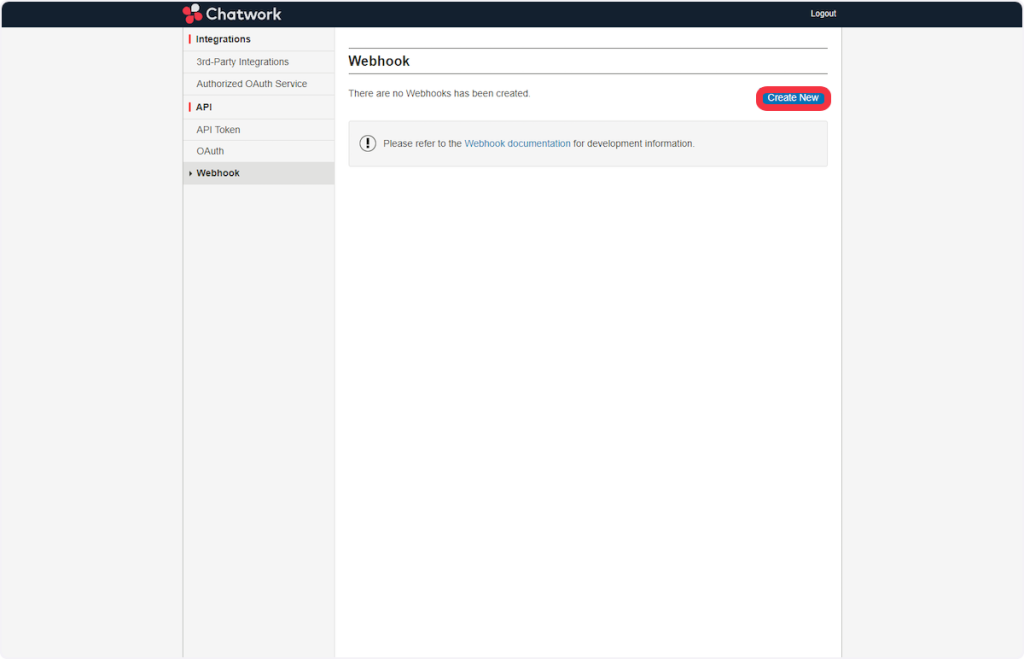
Task: Click the 'no Webhooks has been created' message
Action: pos(439,94)
